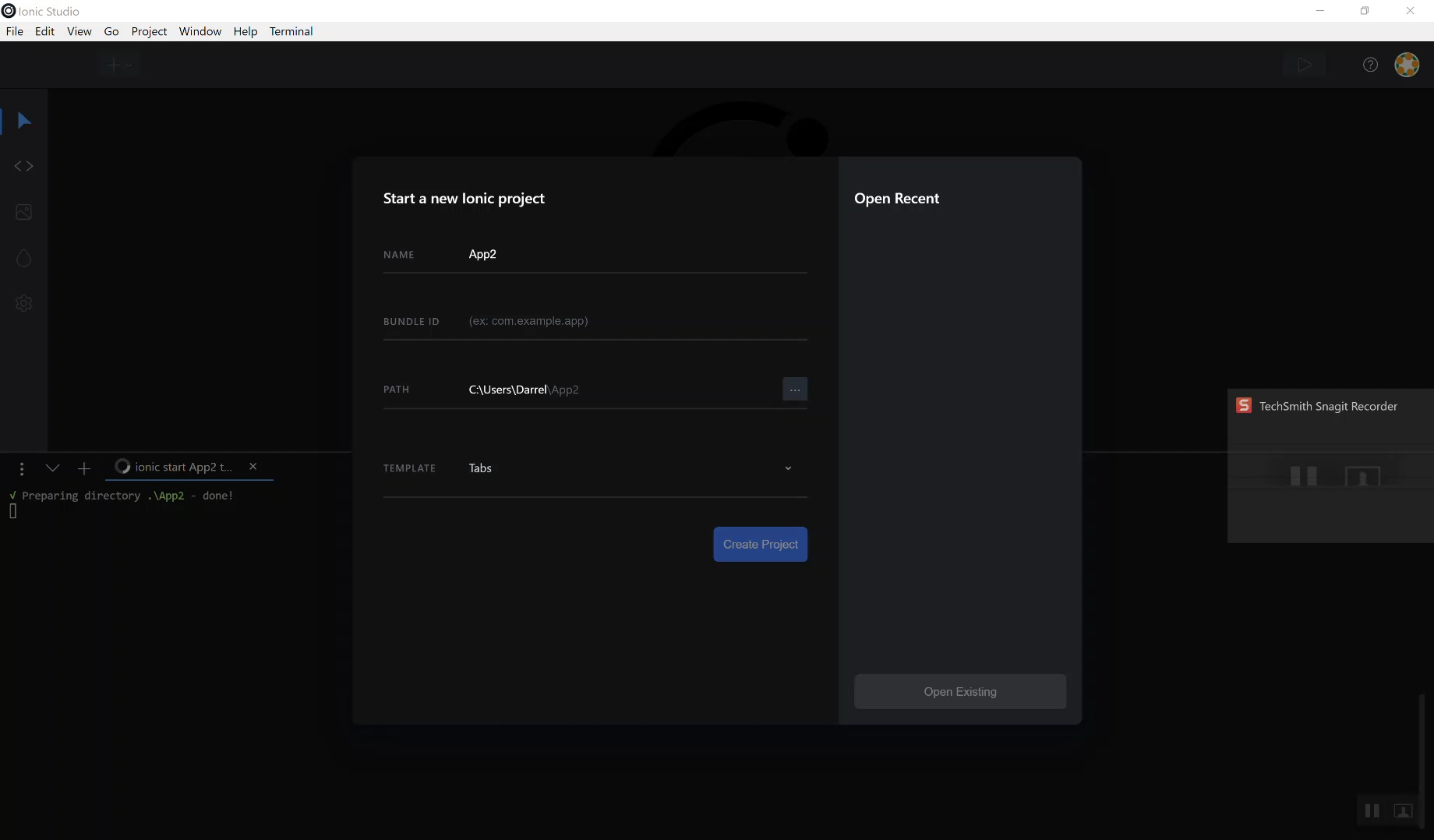
Task: Click the top toolbar Run play button
Action: coord(1304,65)
